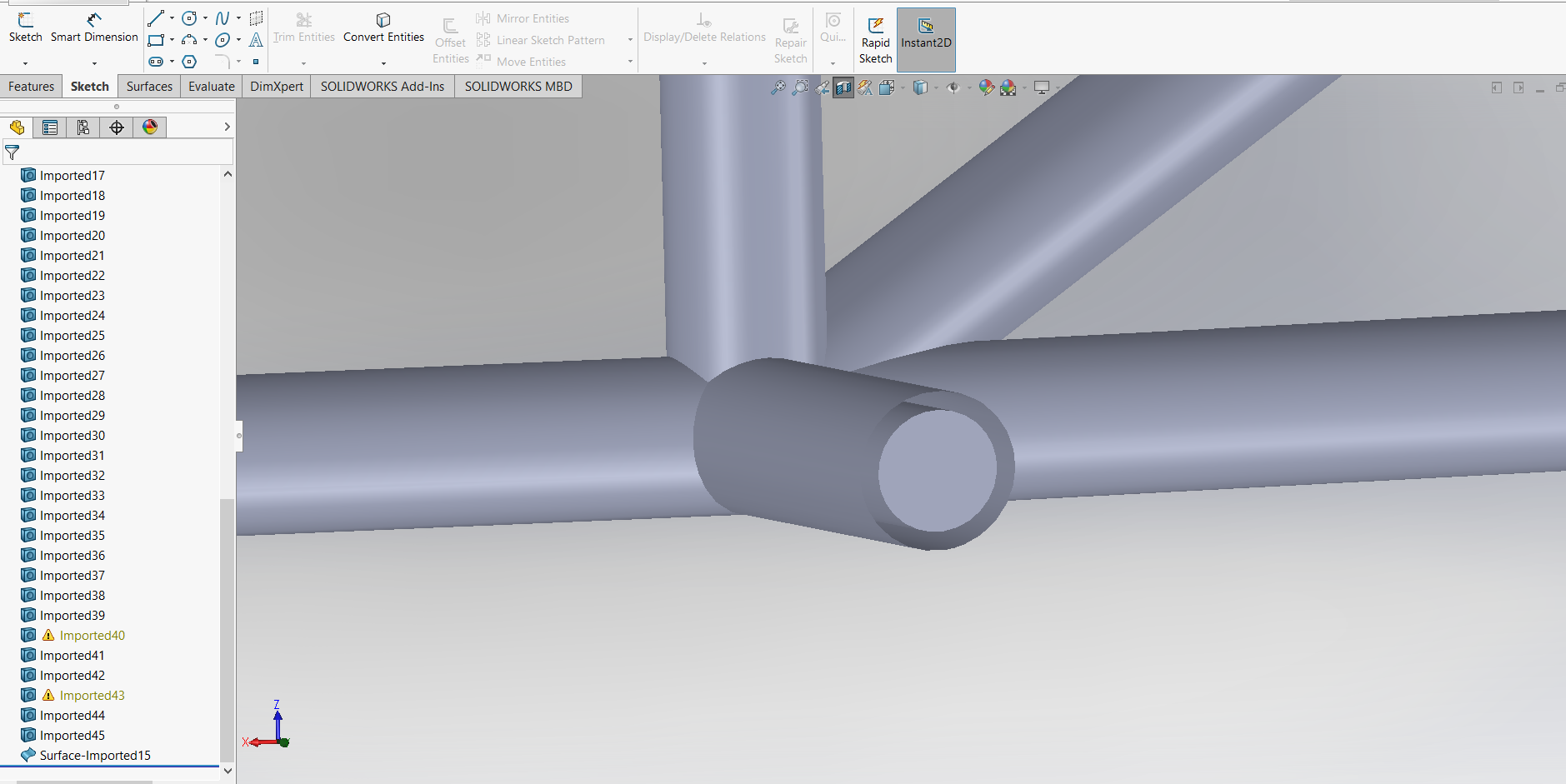Select the sketch Text tool
The image size is (1566, 784).
(x=256, y=39)
